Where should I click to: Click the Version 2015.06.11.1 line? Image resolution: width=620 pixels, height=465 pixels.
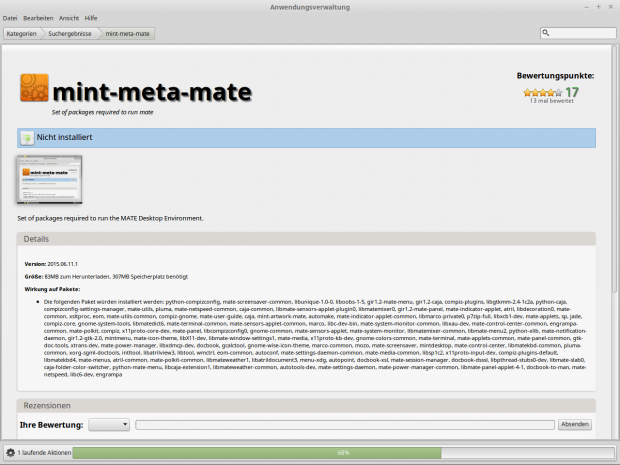coord(51,264)
